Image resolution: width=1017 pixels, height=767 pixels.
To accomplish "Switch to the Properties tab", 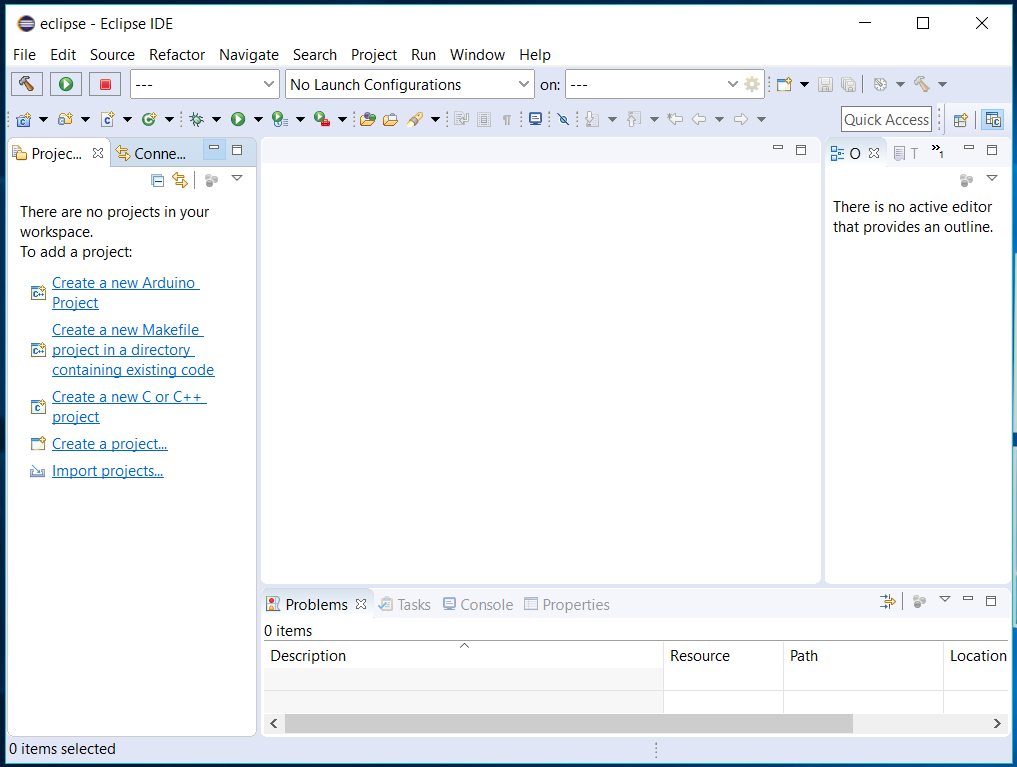I will [567, 604].
